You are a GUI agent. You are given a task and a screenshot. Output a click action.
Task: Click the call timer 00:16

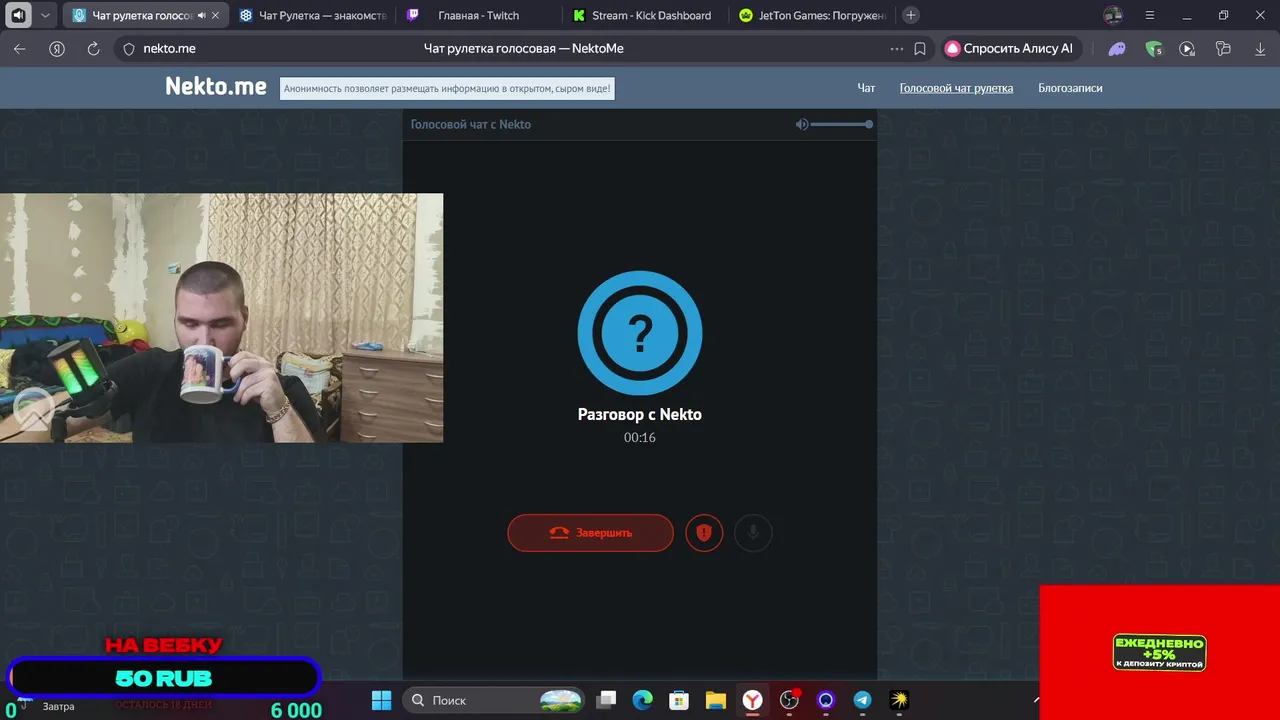click(x=640, y=438)
